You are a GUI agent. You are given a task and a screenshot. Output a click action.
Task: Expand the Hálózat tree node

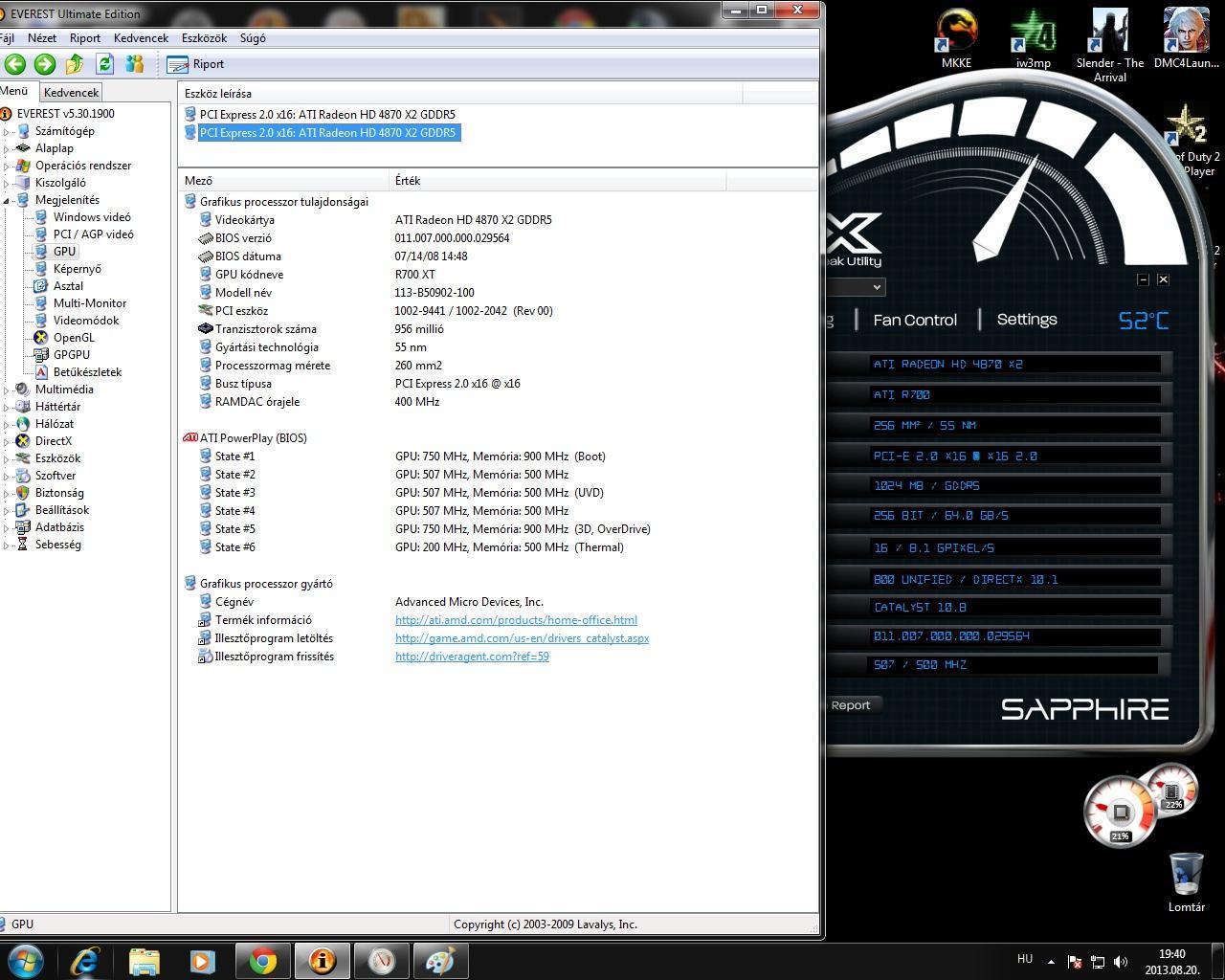[x=6, y=424]
